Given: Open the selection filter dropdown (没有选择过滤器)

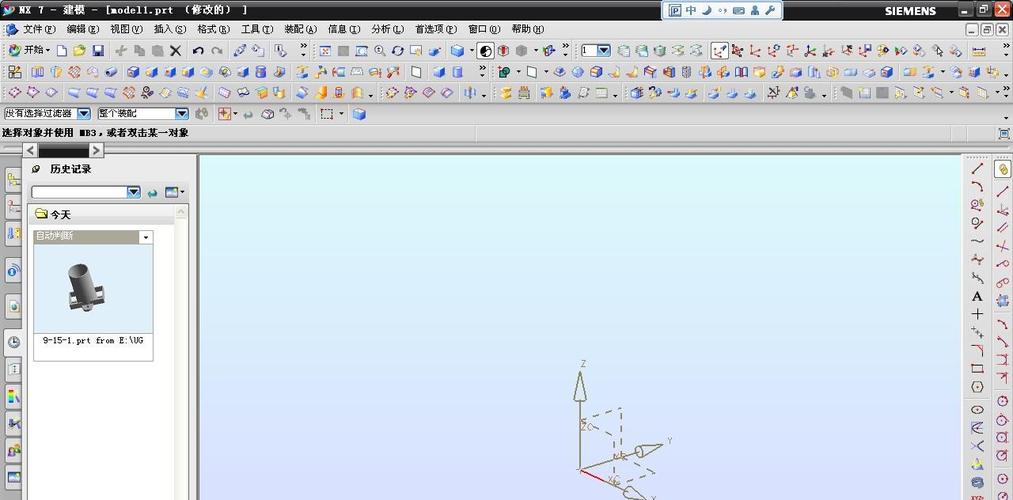Looking at the screenshot, I should coord(84,114).
